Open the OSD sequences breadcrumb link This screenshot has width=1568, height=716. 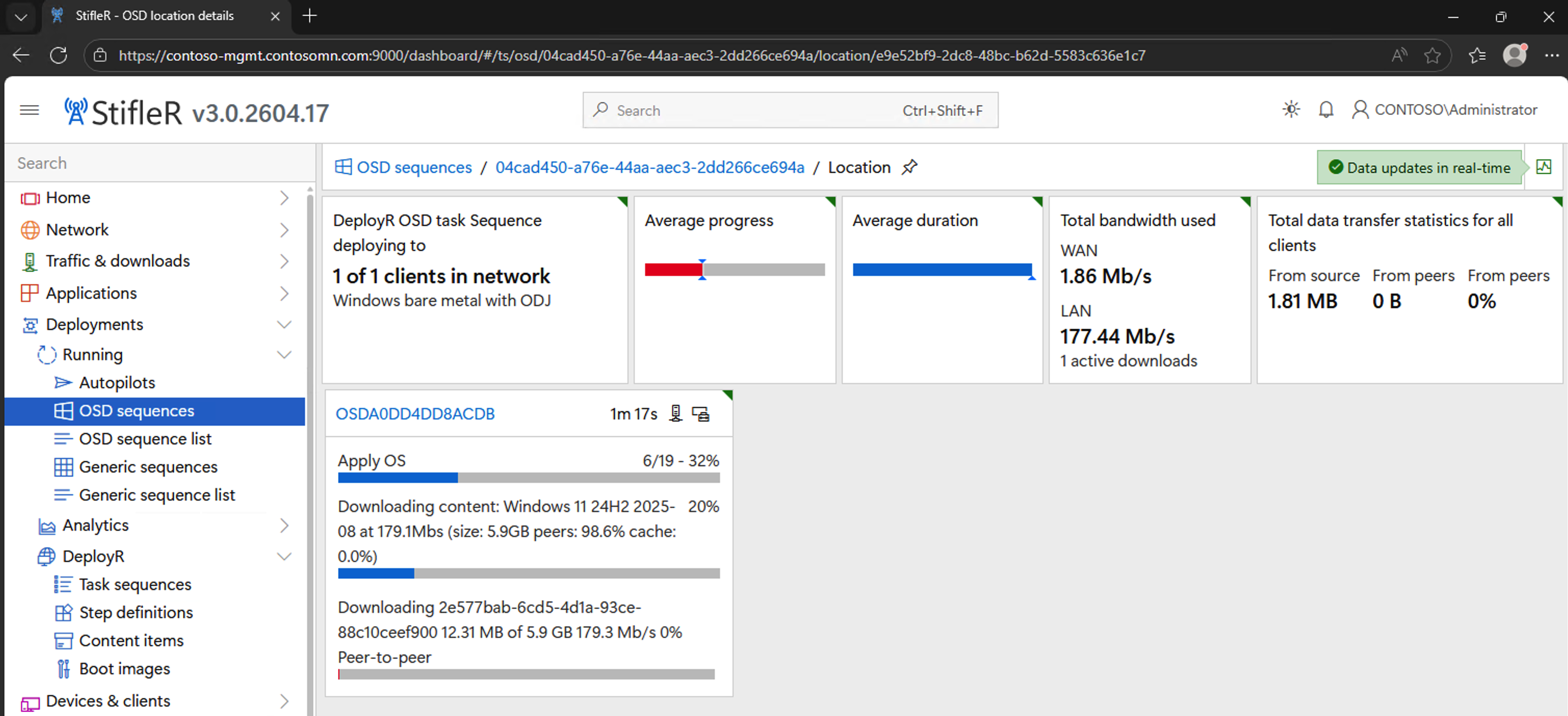coord(414,167)
